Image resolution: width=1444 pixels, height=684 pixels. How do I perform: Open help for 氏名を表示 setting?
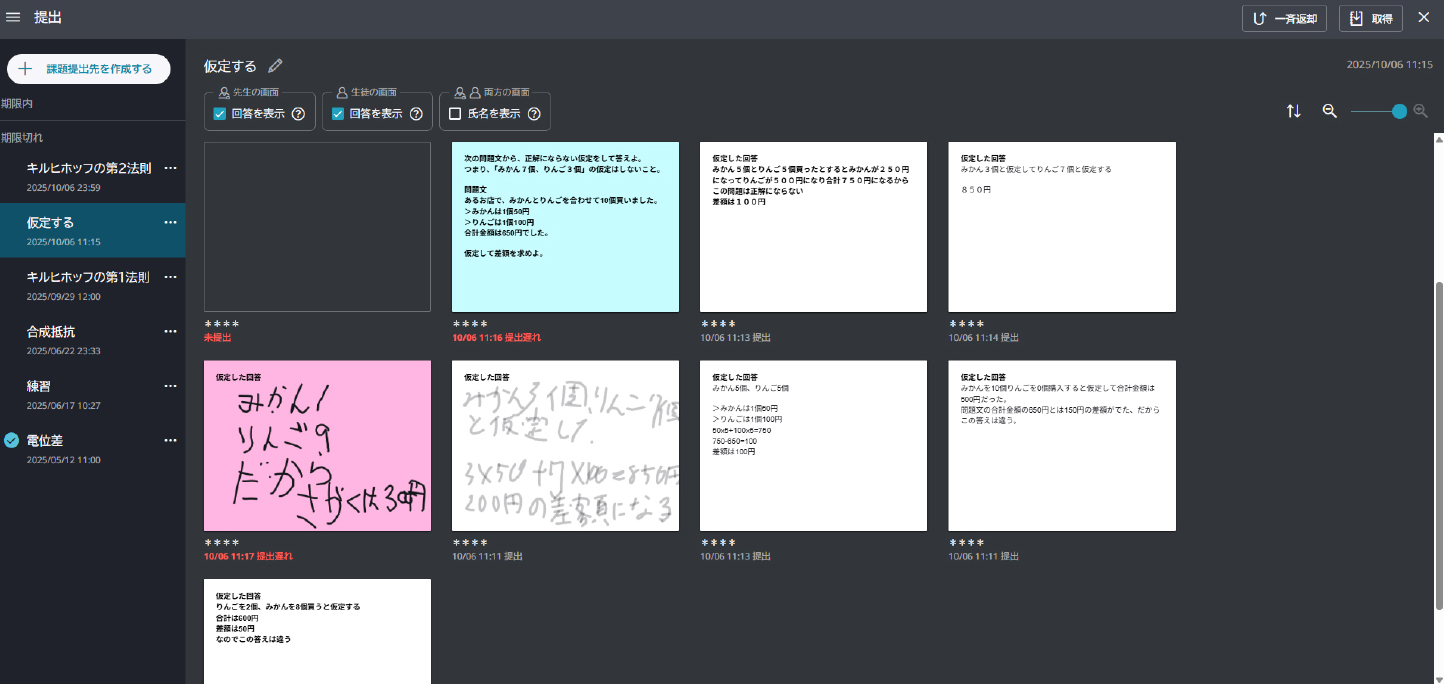click(x=533, y=113)
